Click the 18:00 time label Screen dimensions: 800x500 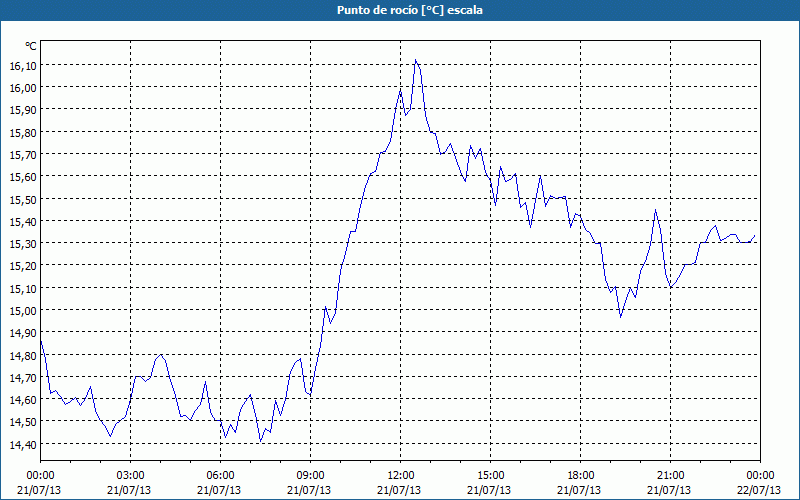click(580, 476)
